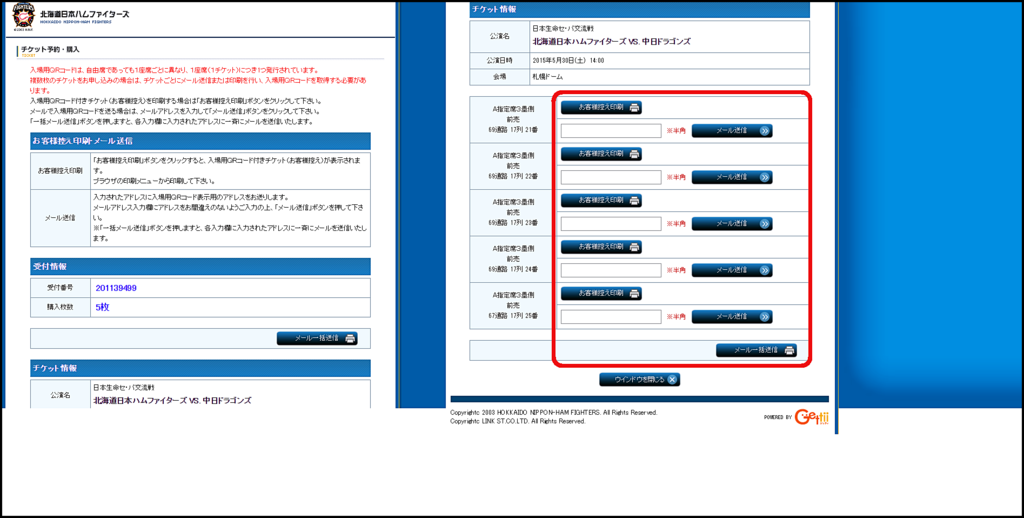Click メール一括送信 button below the seat list
The width and height of the screenshot is (1024, 518).
tap(756, 350)
